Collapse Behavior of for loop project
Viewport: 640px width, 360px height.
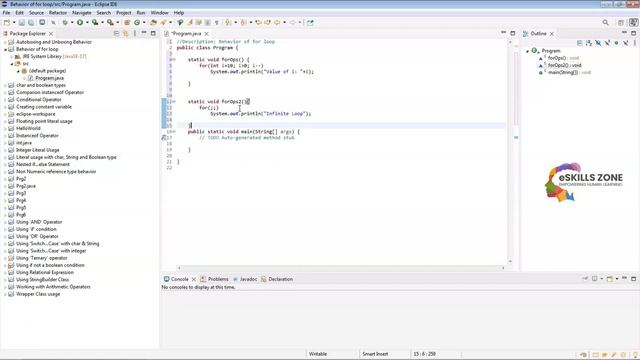(5, 49)
